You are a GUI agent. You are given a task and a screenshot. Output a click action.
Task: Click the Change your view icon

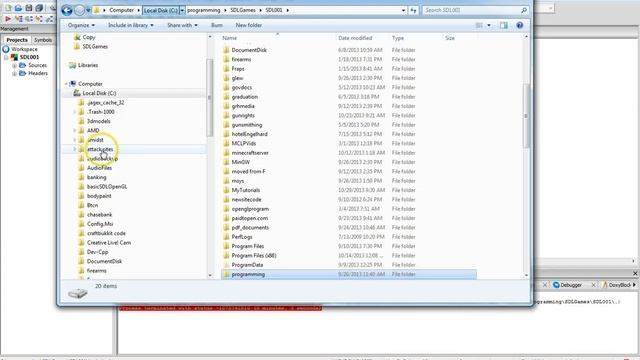click(x=479, y=25)
